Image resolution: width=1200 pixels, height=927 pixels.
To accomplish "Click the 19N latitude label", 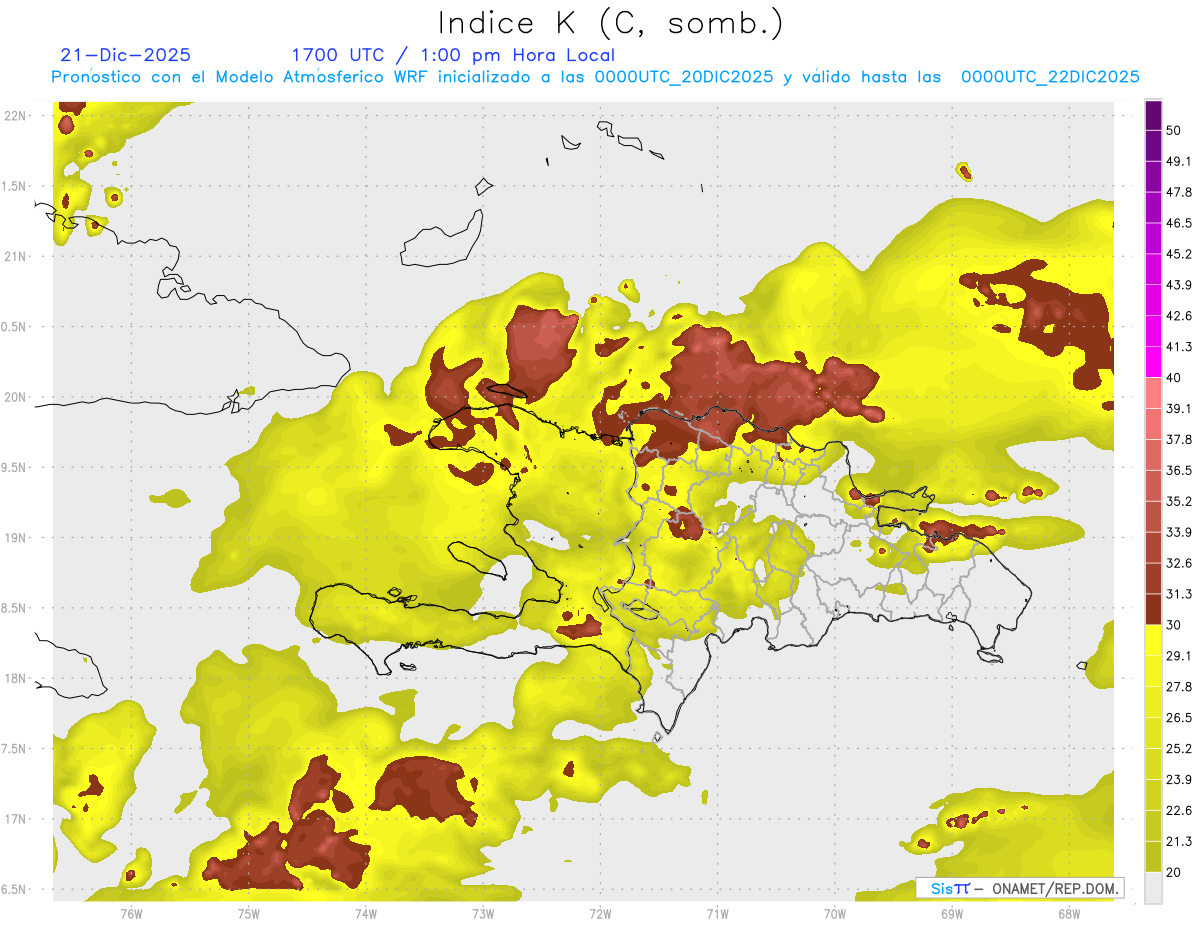I will (x=15, y=538).
